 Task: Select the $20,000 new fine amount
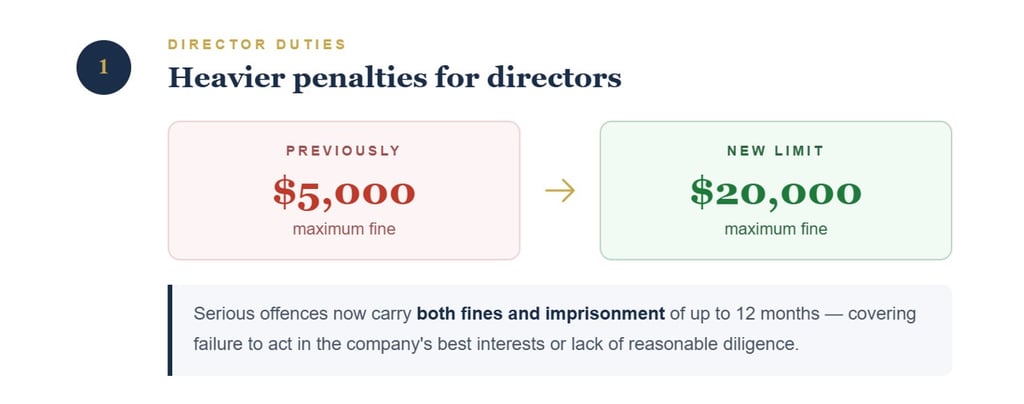pos(775,192)
